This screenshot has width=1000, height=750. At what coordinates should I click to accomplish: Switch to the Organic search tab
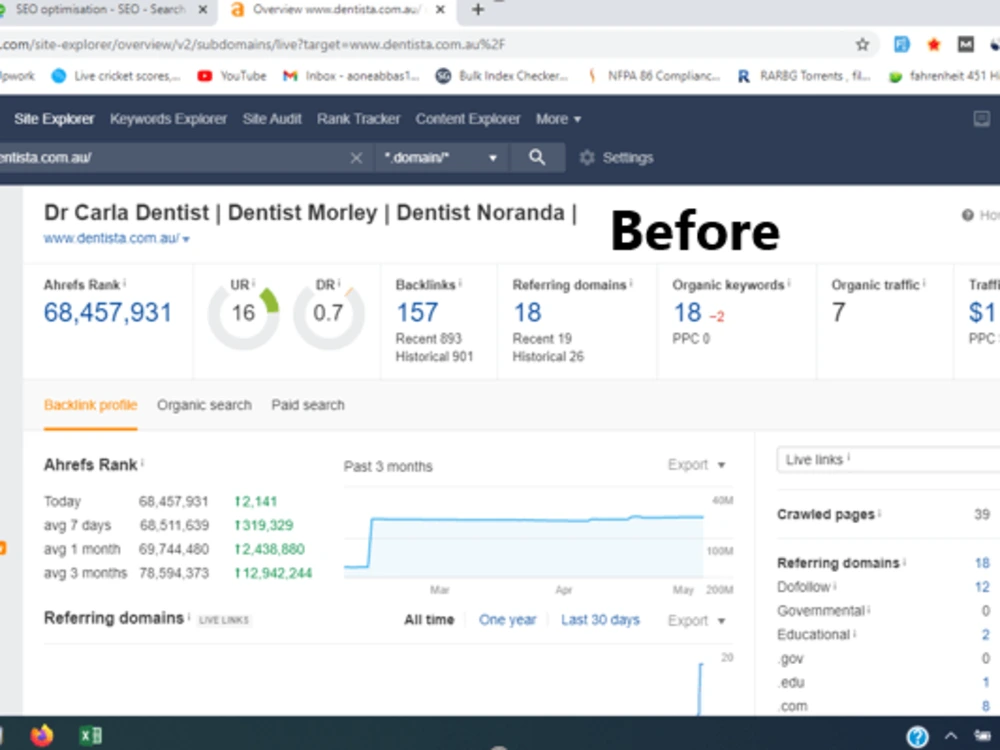[204, 405]
